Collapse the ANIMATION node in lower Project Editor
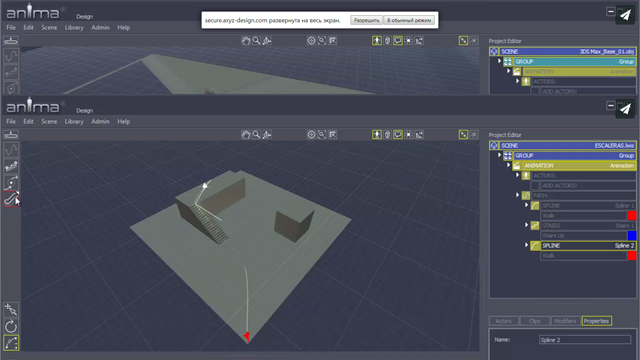The width and height of the screenshot is (640, 360). pyautogui.click(x=509, y=165)
